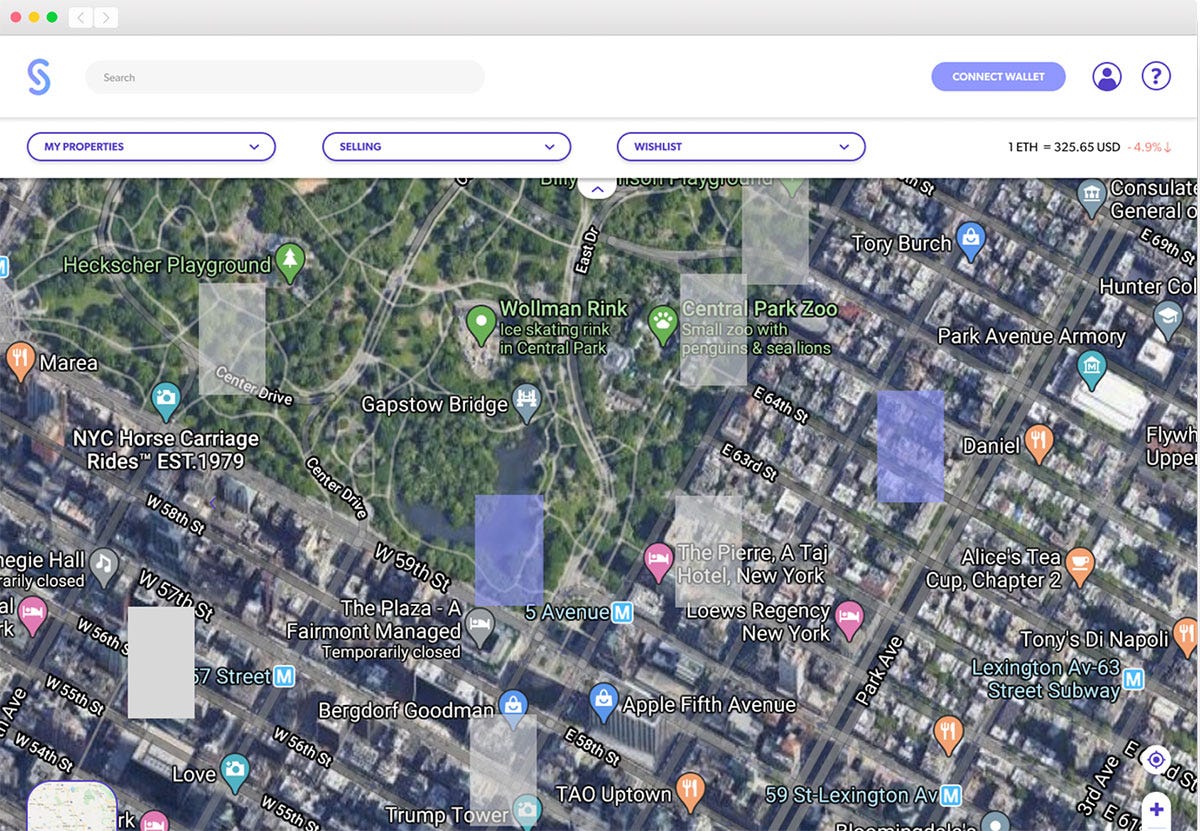Select the Tony's Di Napoli restaurant marker
This screenshot has height=831, width=1200.
pyautogui.click(x=1185, y=637)
